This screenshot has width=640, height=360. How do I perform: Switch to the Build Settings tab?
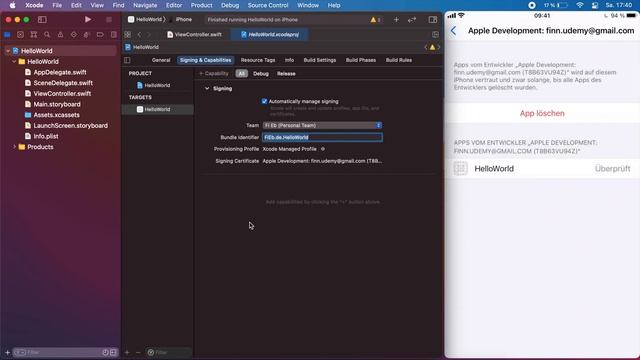[320, 60]
